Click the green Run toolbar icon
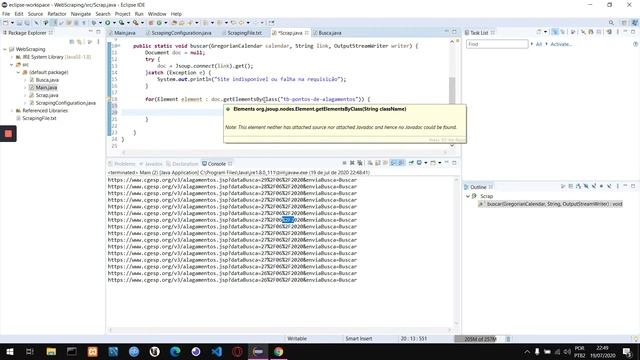640x360 pixels. click(x=107, y=23)
